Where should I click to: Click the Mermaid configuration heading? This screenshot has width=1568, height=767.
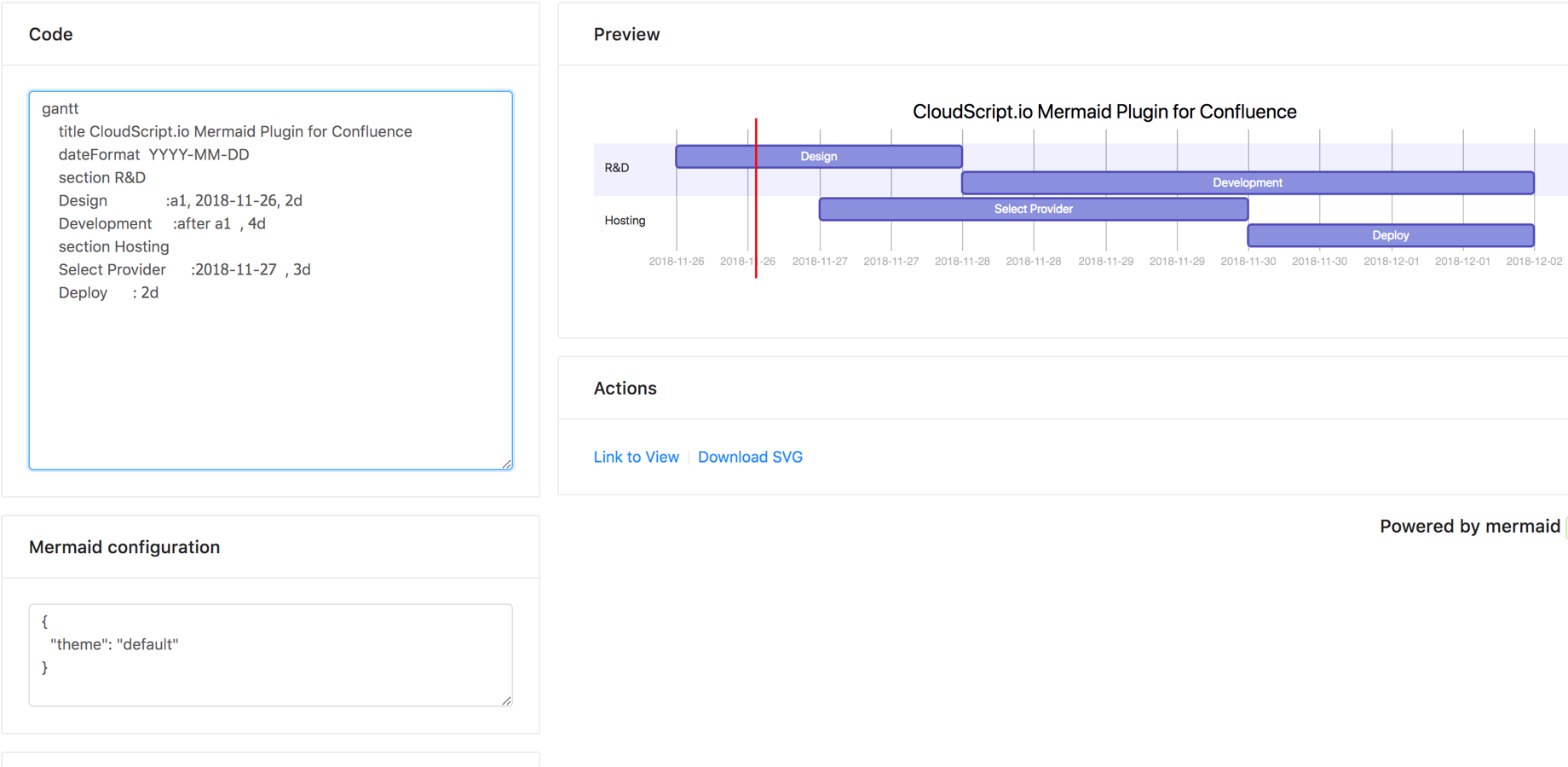[124, 547]
